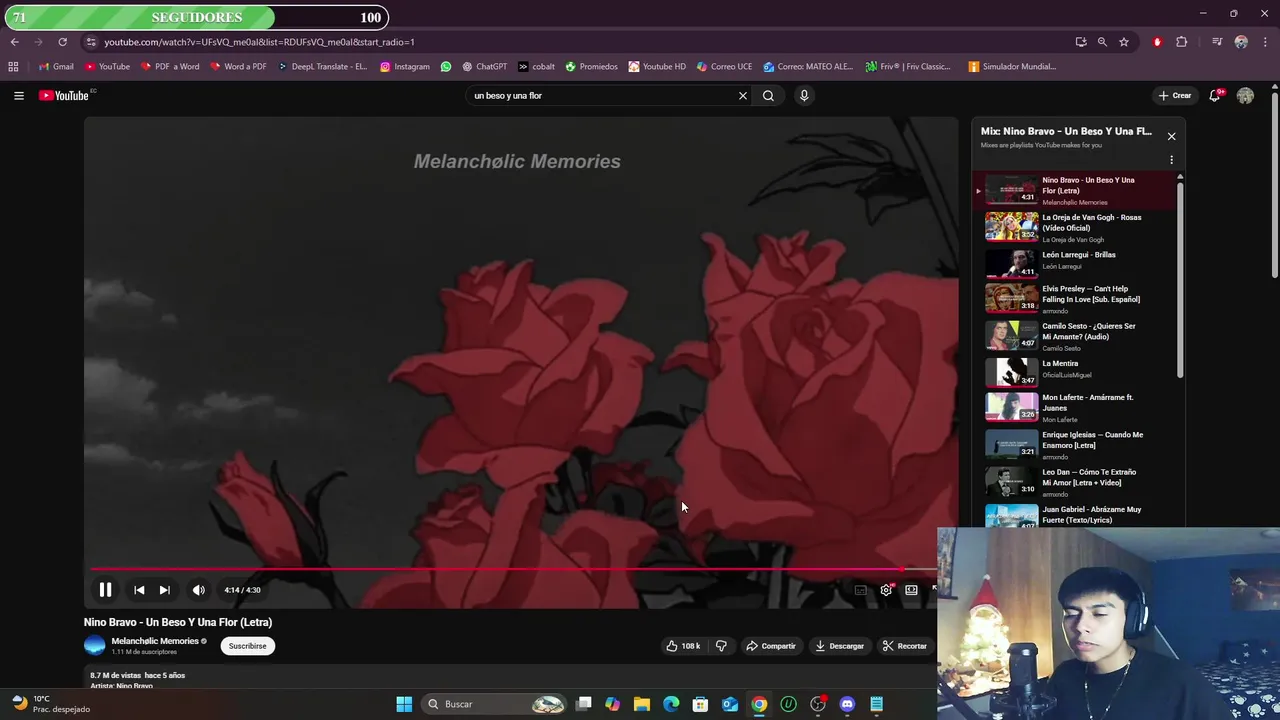The height and width of the screenshot is (720, 1280).
Task: Open the Gmail bookmark
Action: [56, 67]
